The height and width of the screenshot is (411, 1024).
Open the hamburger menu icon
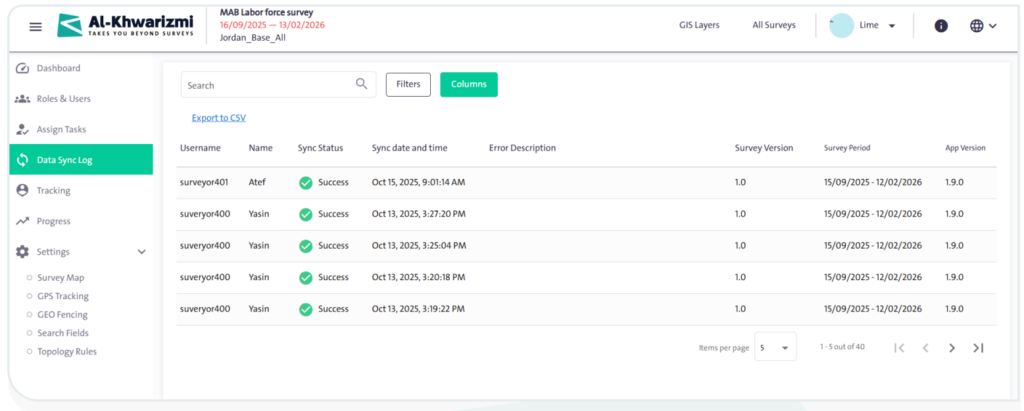(x=35, y=26)
